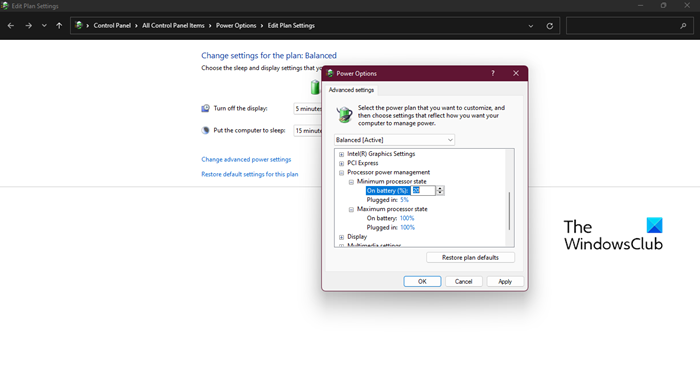Screen dimensions: 700x369
Task: Click Cancel in Power Options dialog
Action: coord(463,282)
